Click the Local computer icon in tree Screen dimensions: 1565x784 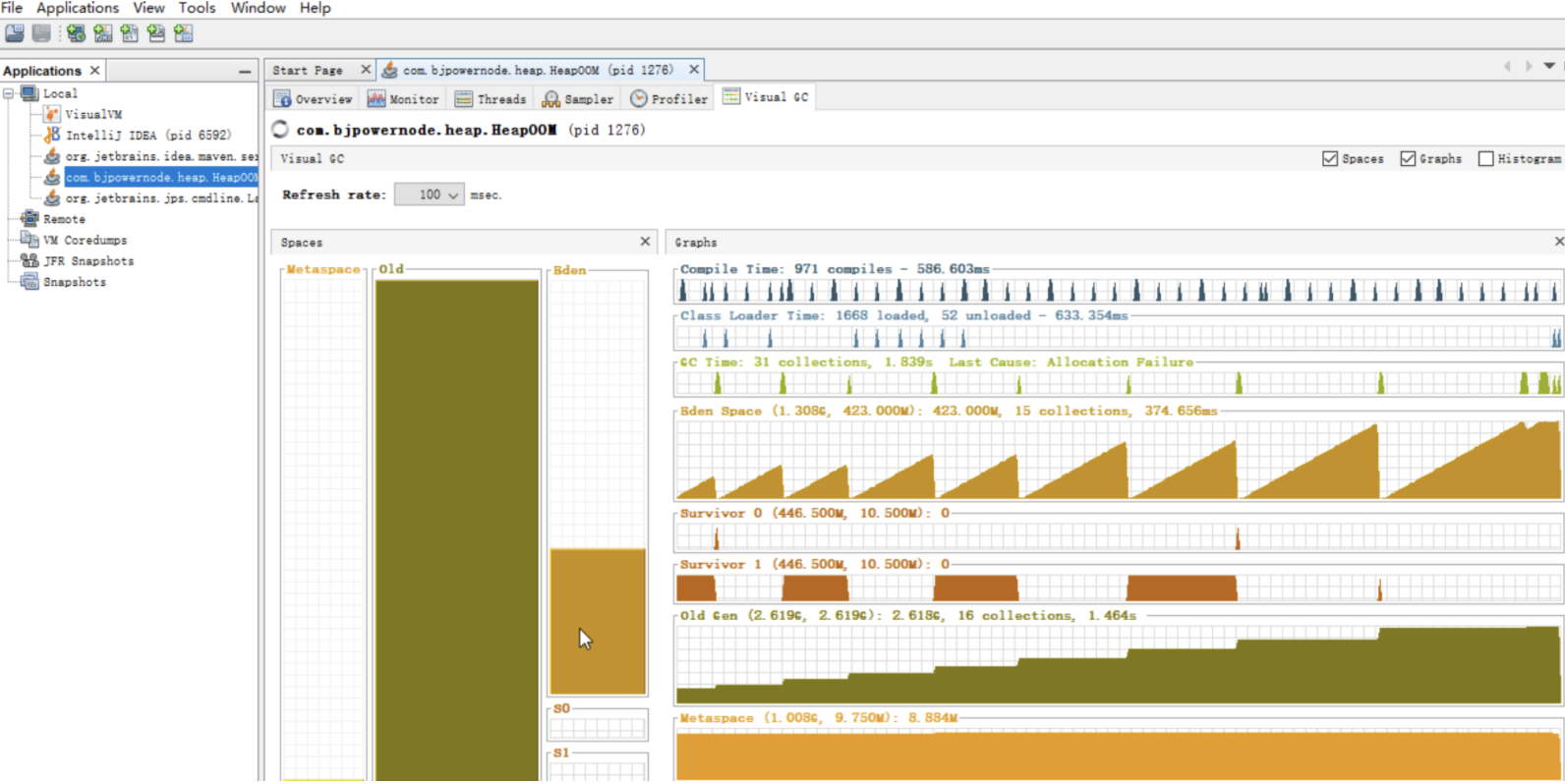click(x=29, y=93)
